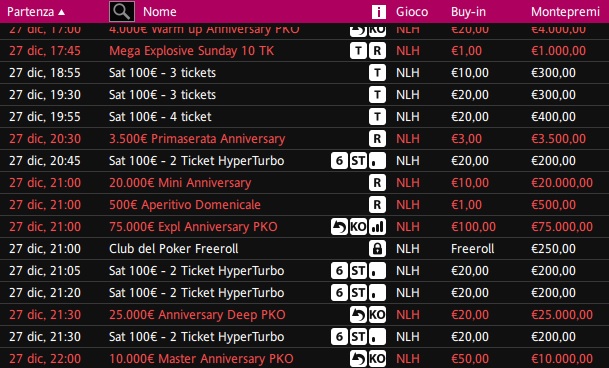The width and height of the screenshot is (609, 368).
Task: Click the KO icon on 75.000€ Expl Anniversary PKO
Action: pyautogui.click(x=358, y=227)
